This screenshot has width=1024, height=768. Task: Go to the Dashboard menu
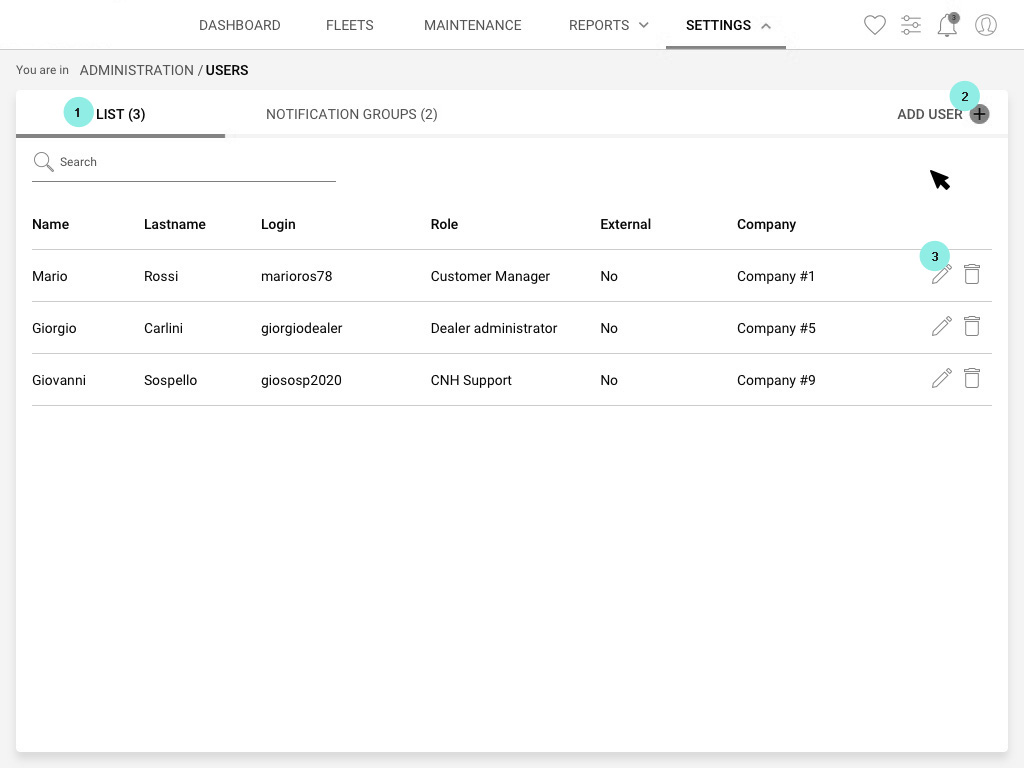point(240,25)
